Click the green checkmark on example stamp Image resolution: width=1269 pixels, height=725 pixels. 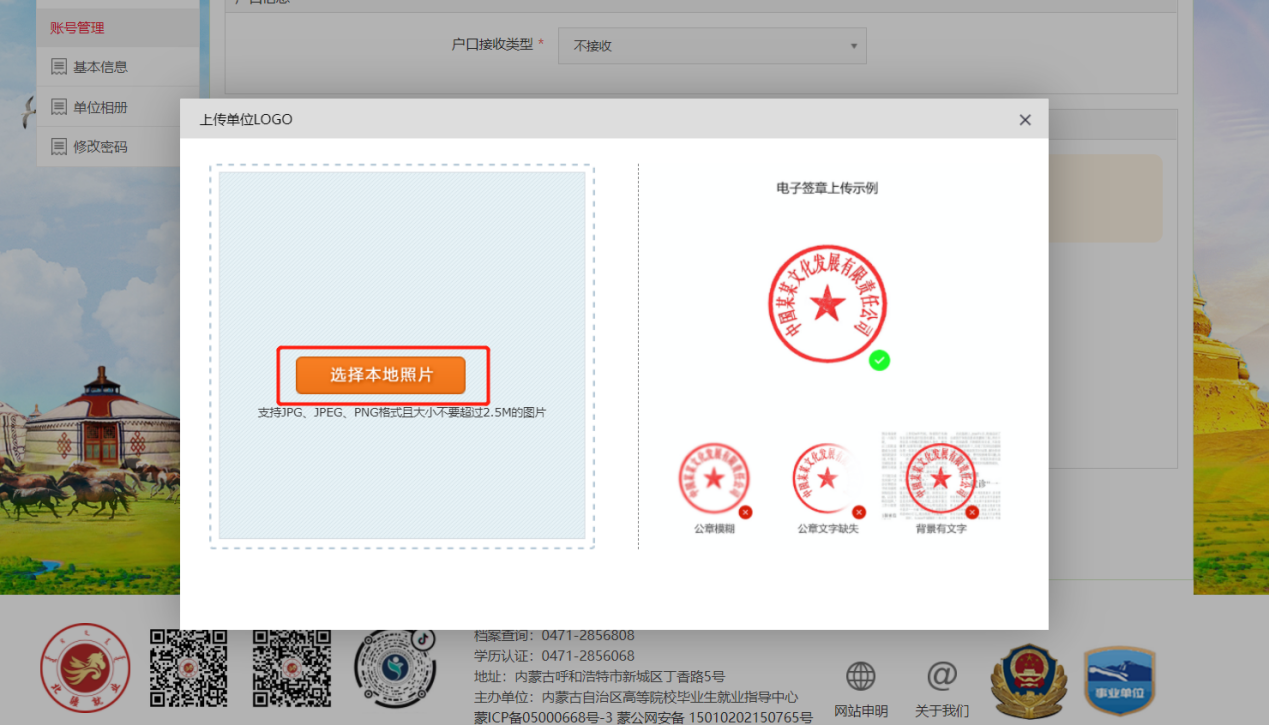[x=879, y=360]
